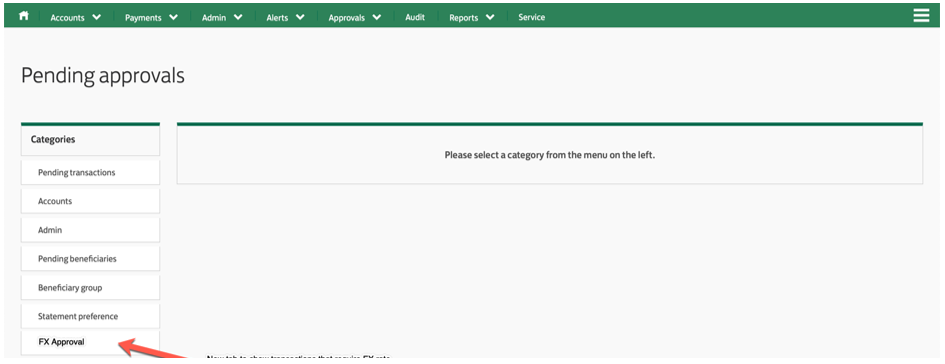The height and width of the screenshot is (364, 945).
Task: Expand the Reports menu chevron
Action: (x=490, y=17)
